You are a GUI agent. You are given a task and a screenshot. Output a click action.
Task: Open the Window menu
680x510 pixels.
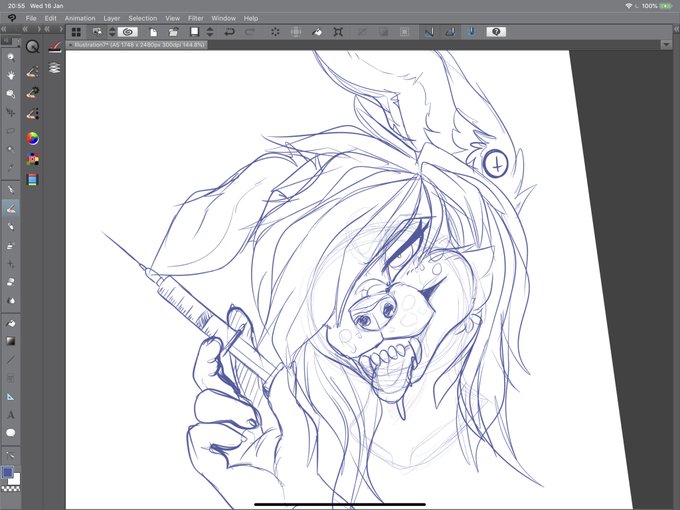pos(223,18)
